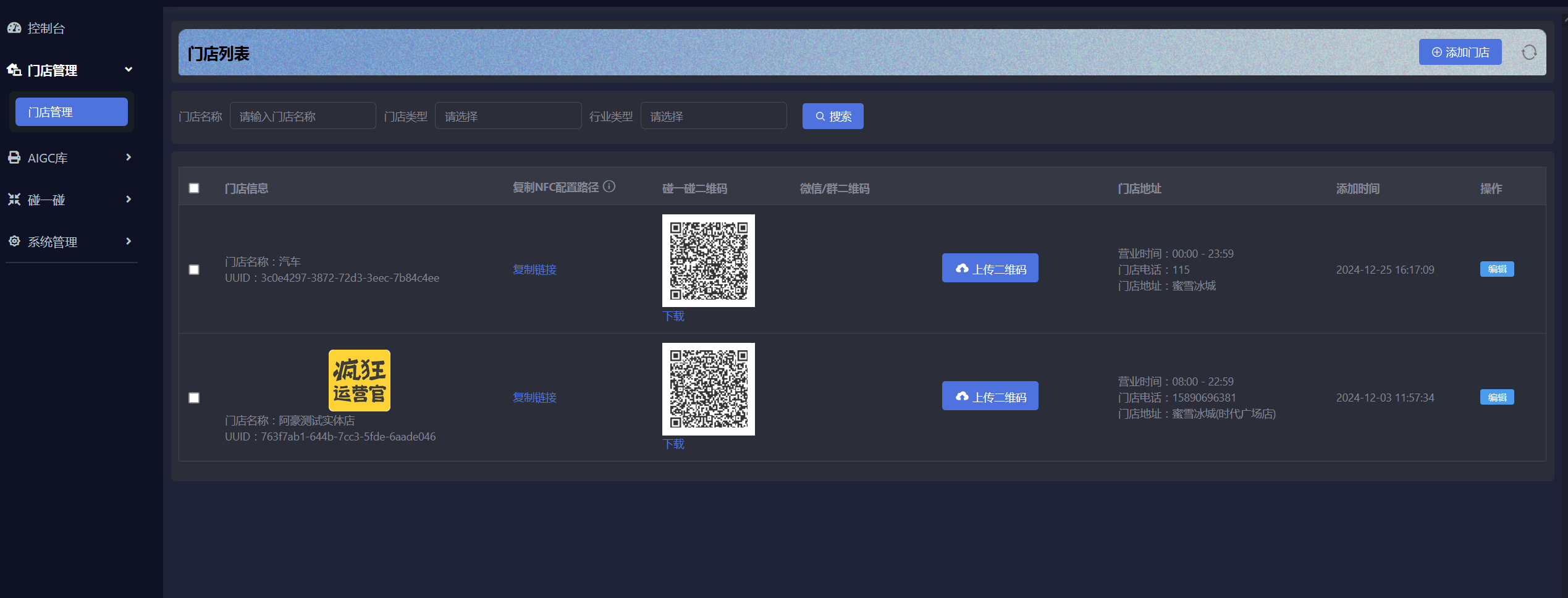The width and height of the screenshot is (1568, 598).
Task: Click the AIGC库 printer icon
Action: coord(14,158)
